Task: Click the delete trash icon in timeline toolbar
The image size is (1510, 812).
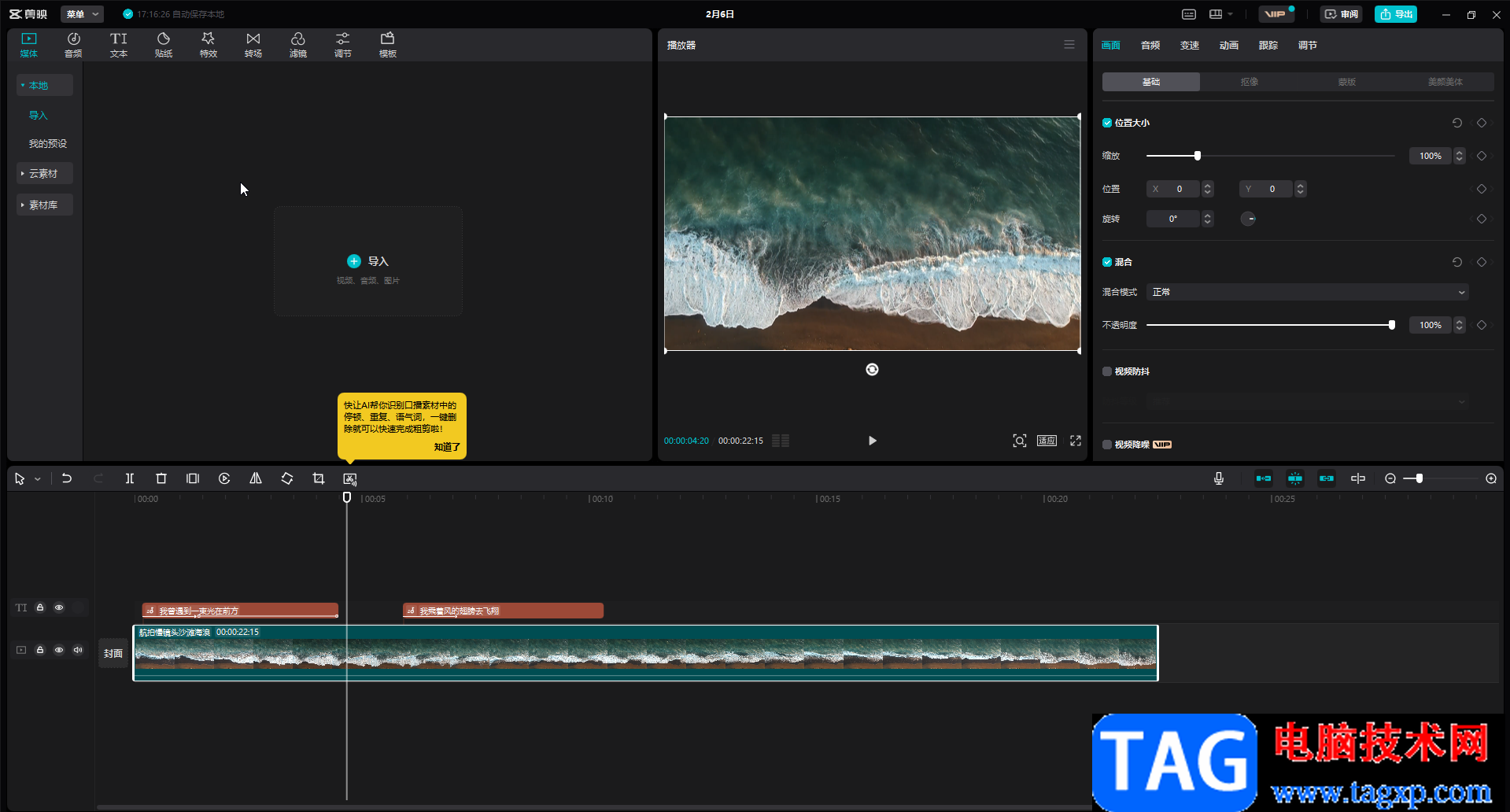Action: (161, 478)
